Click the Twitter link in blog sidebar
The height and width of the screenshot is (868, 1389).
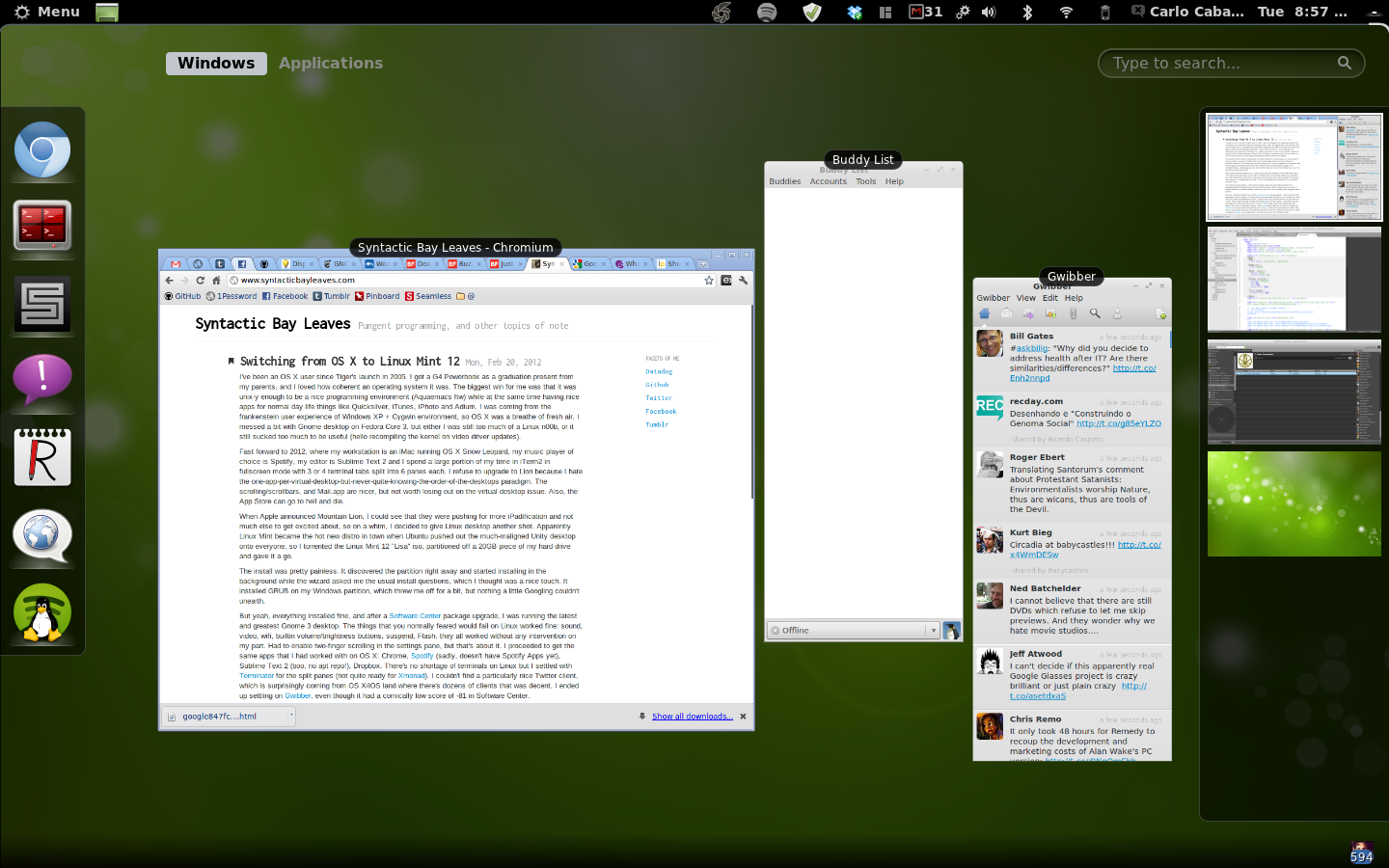coord(659,397)
